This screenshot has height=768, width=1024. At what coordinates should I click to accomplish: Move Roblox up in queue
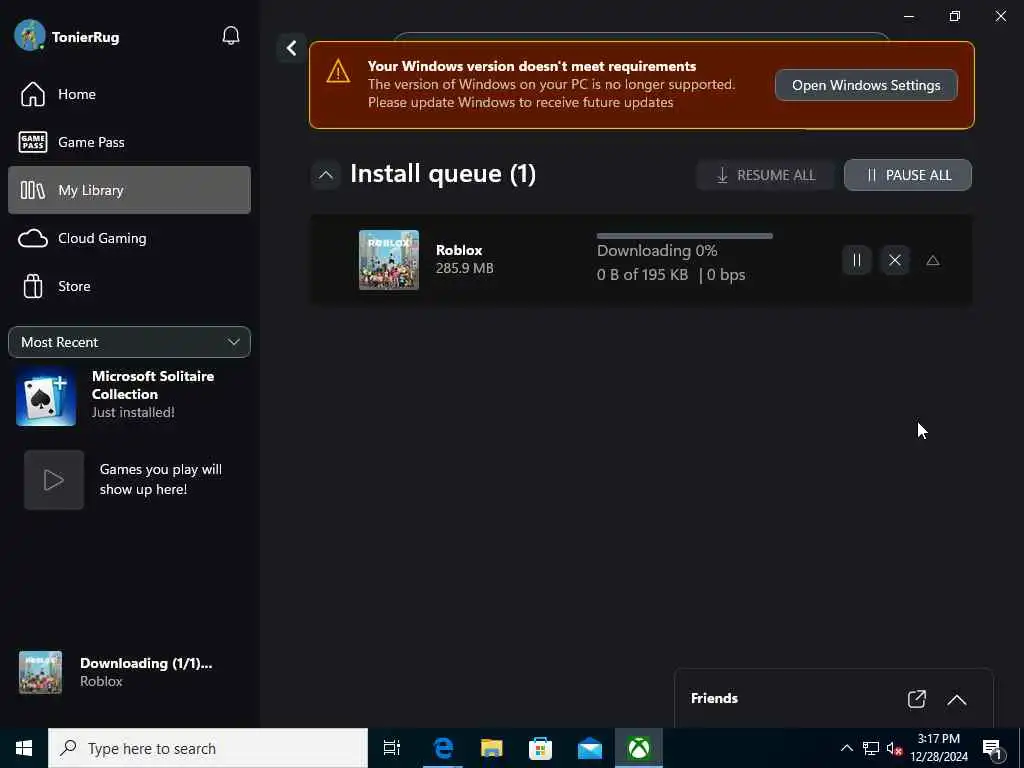[x=933, y=261]
